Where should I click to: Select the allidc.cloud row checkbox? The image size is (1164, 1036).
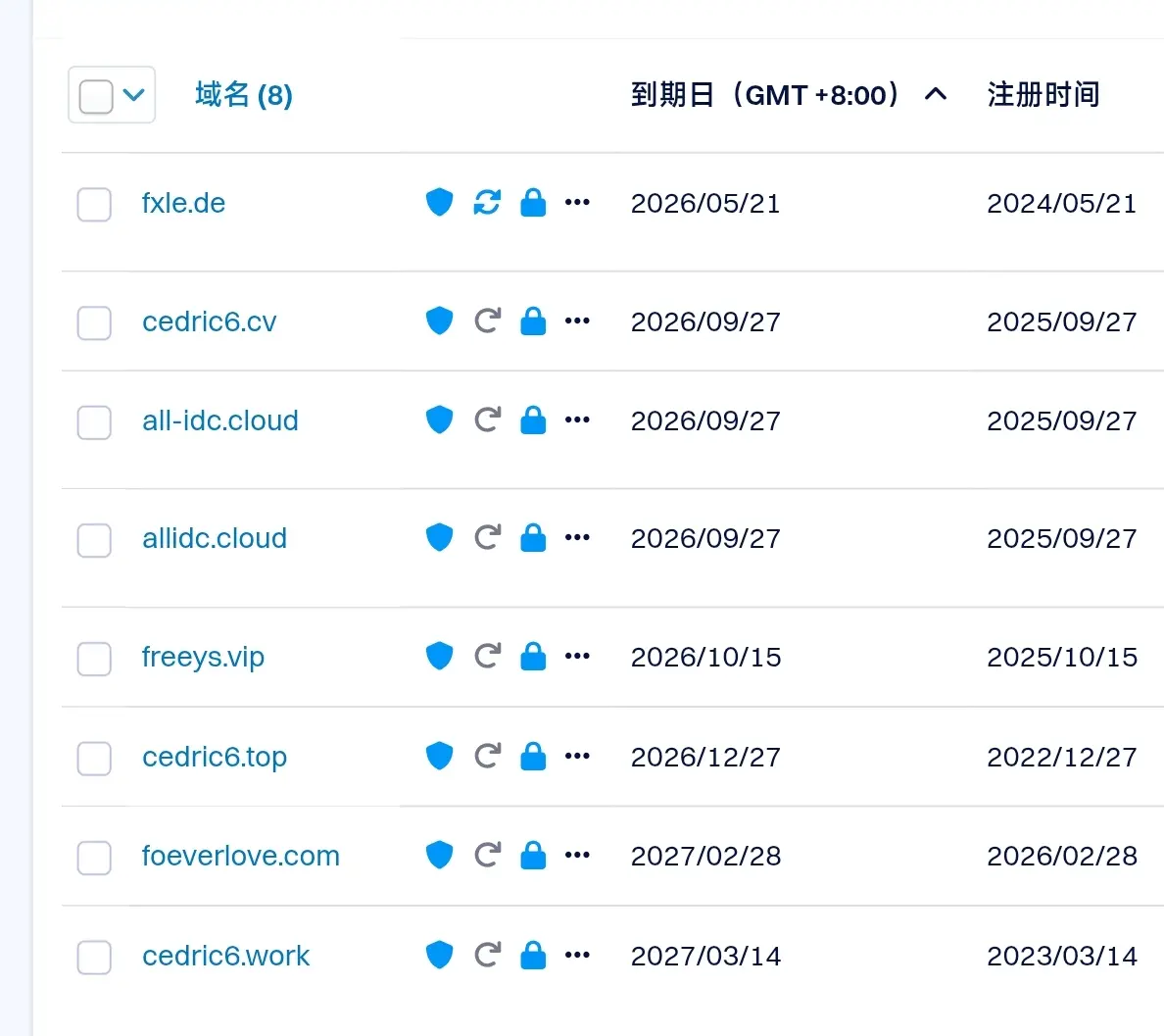[94, 541]
